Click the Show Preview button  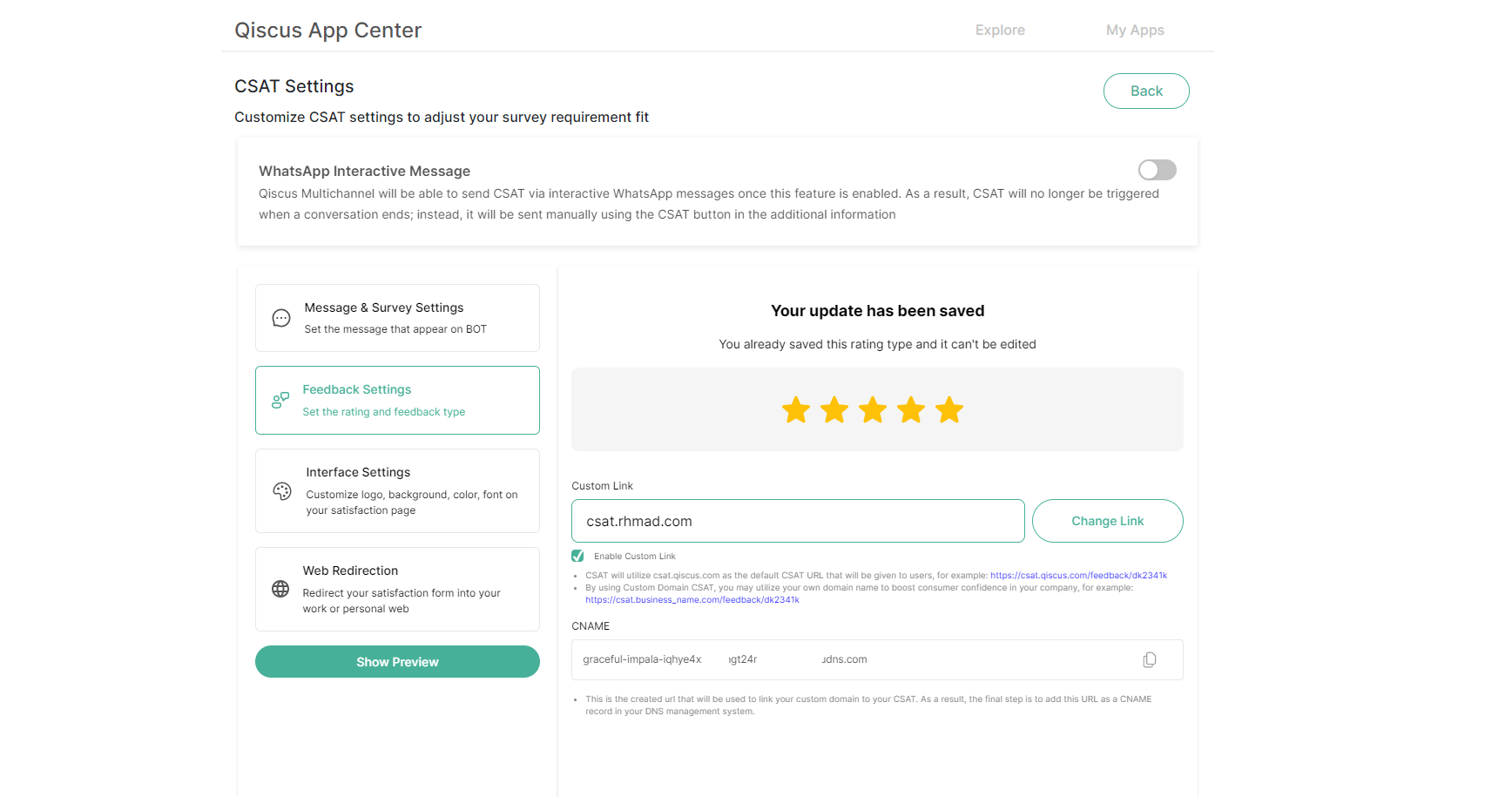click(x=397, y=662)
